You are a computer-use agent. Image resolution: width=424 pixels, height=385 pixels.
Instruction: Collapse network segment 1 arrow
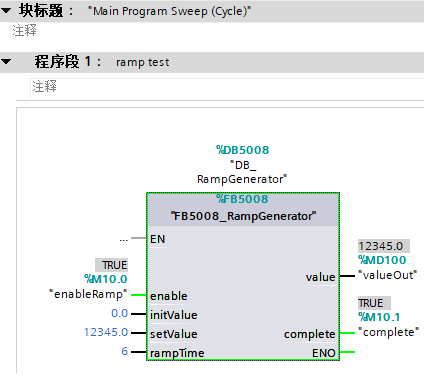coord(6,62)
